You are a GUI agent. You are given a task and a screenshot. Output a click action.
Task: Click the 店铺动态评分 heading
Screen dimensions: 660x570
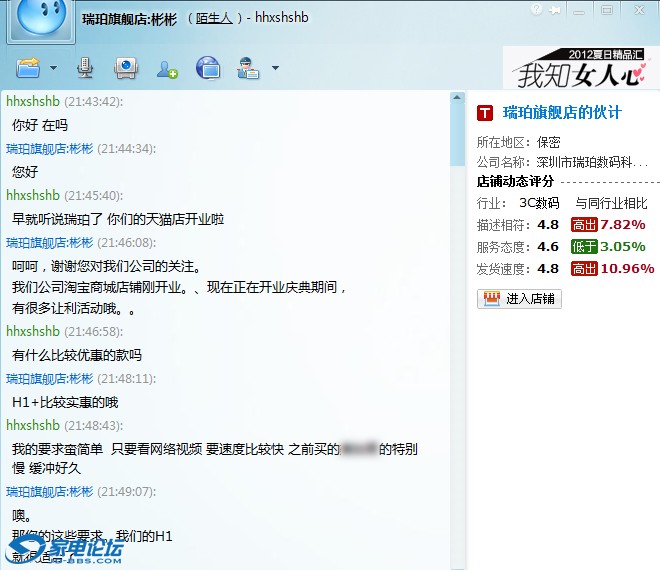[515, 181]
